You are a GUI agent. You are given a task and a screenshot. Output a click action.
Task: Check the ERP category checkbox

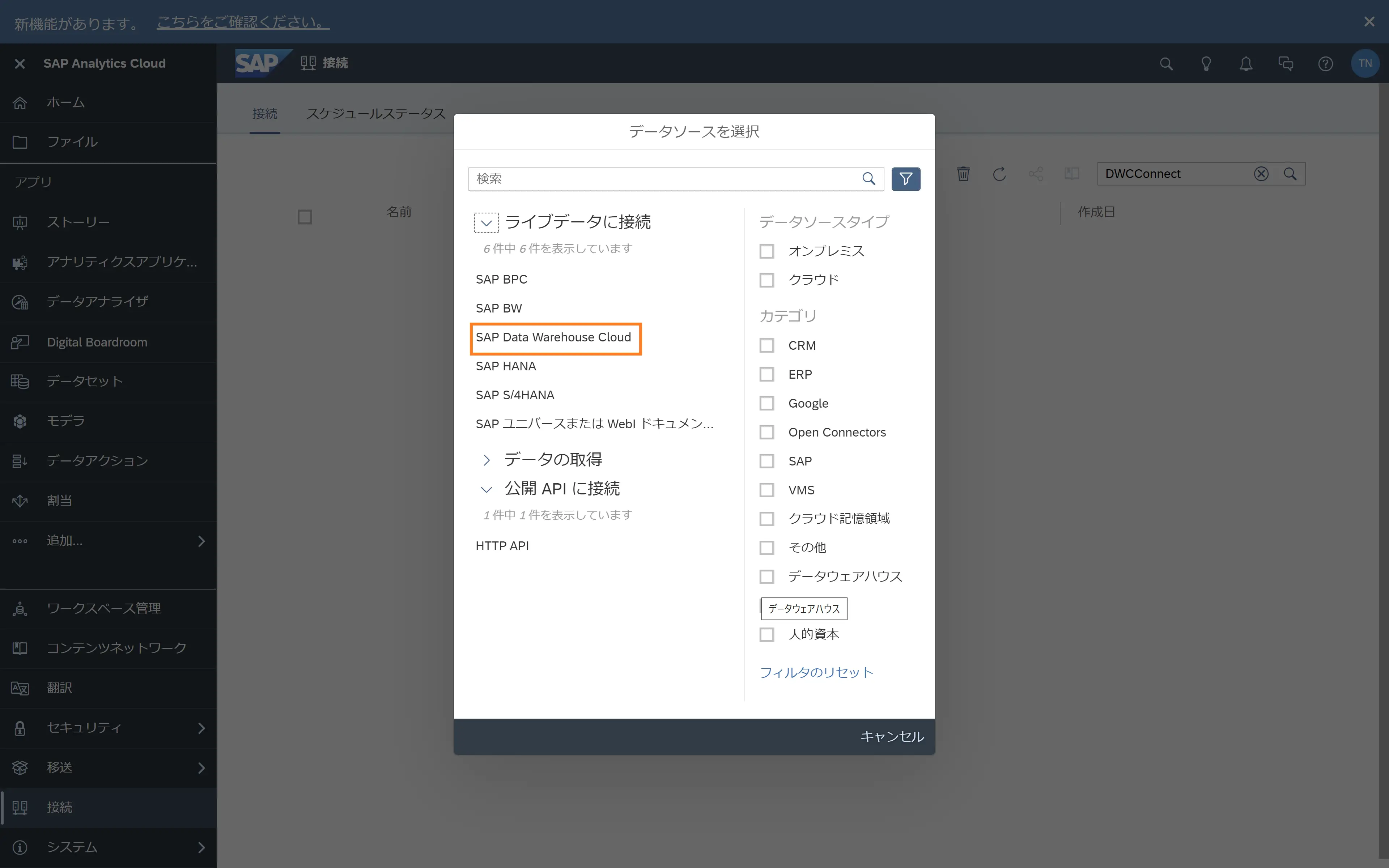pyautogui.click(x=766, y=374)
